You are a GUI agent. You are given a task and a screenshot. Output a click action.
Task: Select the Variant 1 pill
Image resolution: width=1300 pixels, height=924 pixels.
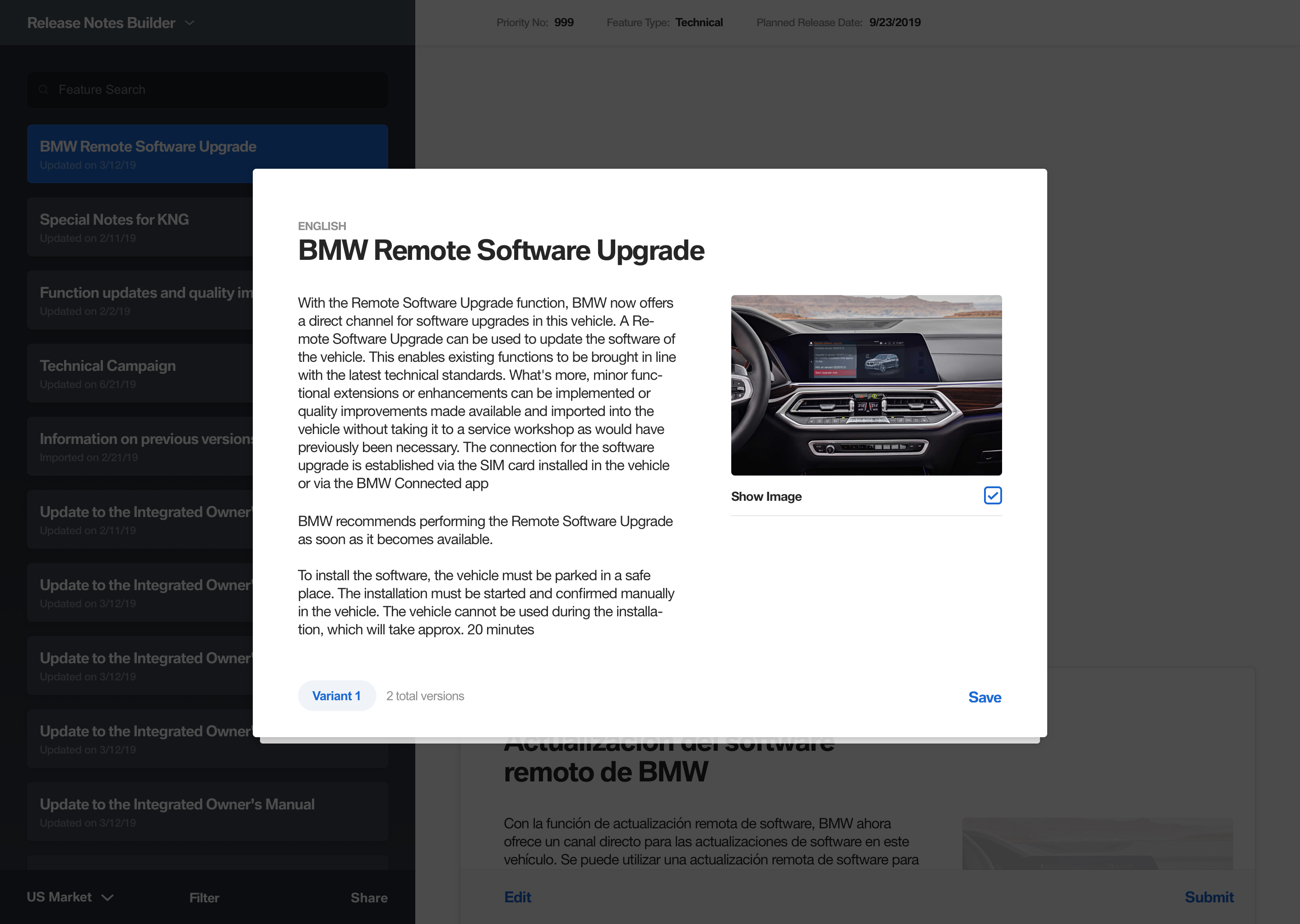[x=336, y=696]
